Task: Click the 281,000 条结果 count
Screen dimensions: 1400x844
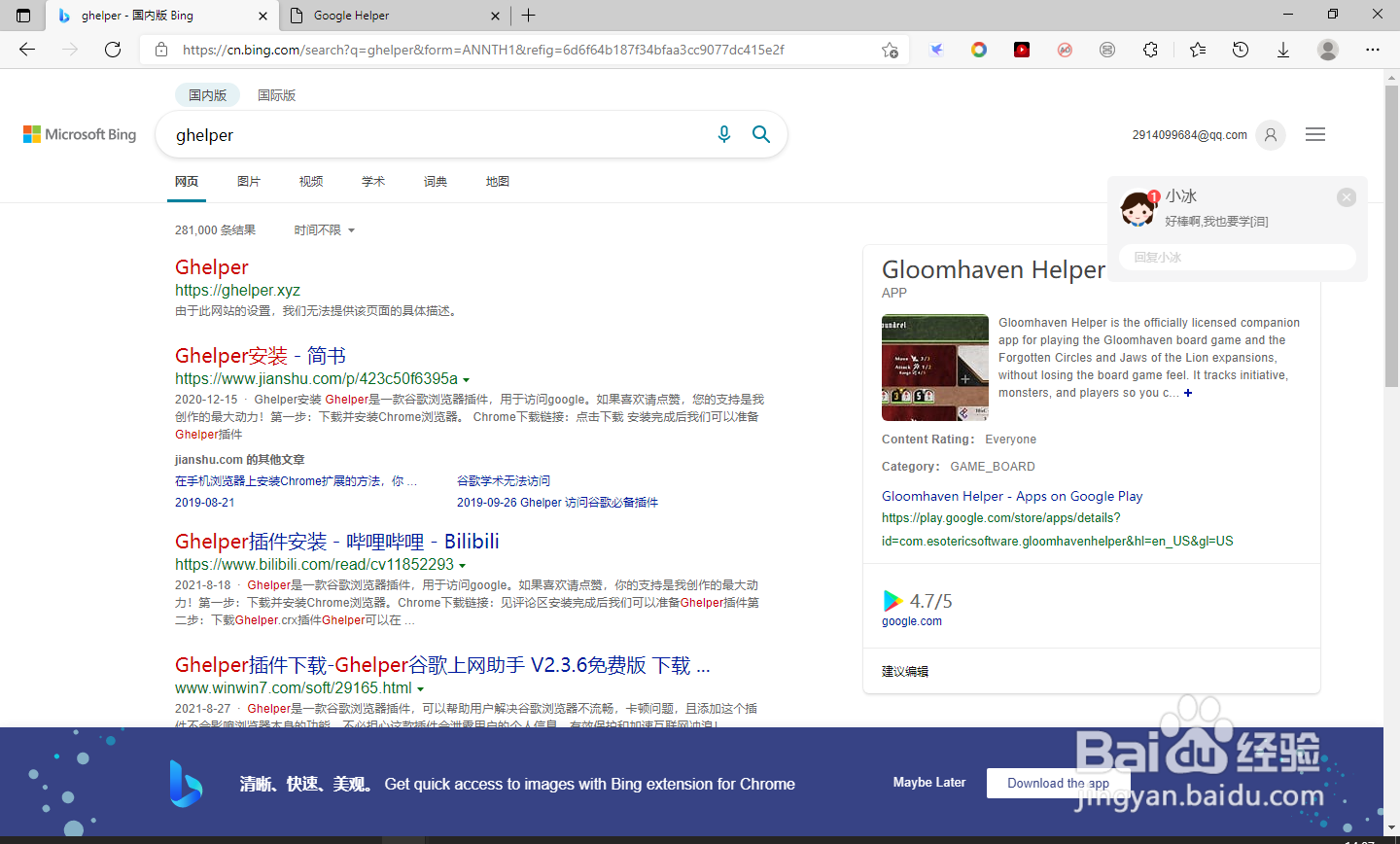Action: [215, 230]
